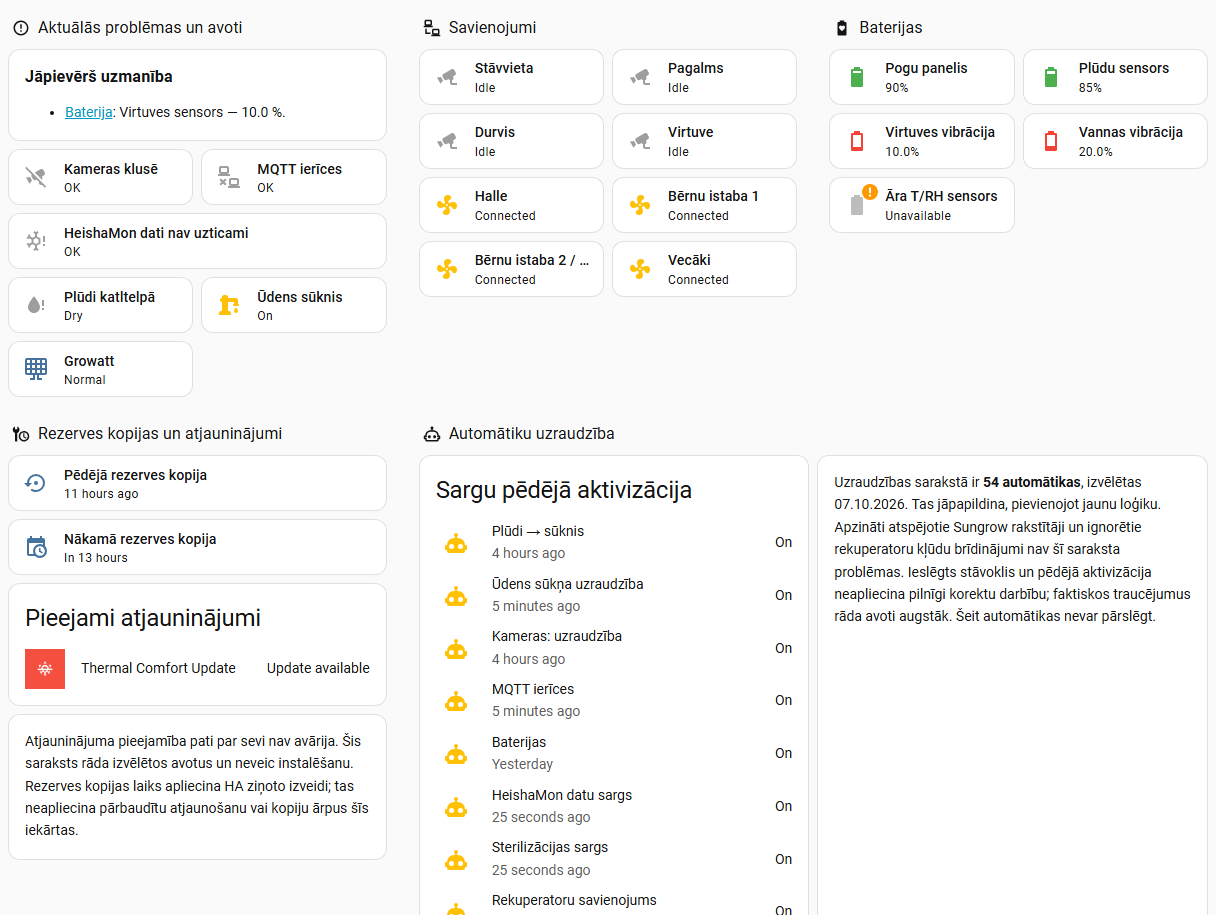Click the Baterijas section heading

coord(891,28)
